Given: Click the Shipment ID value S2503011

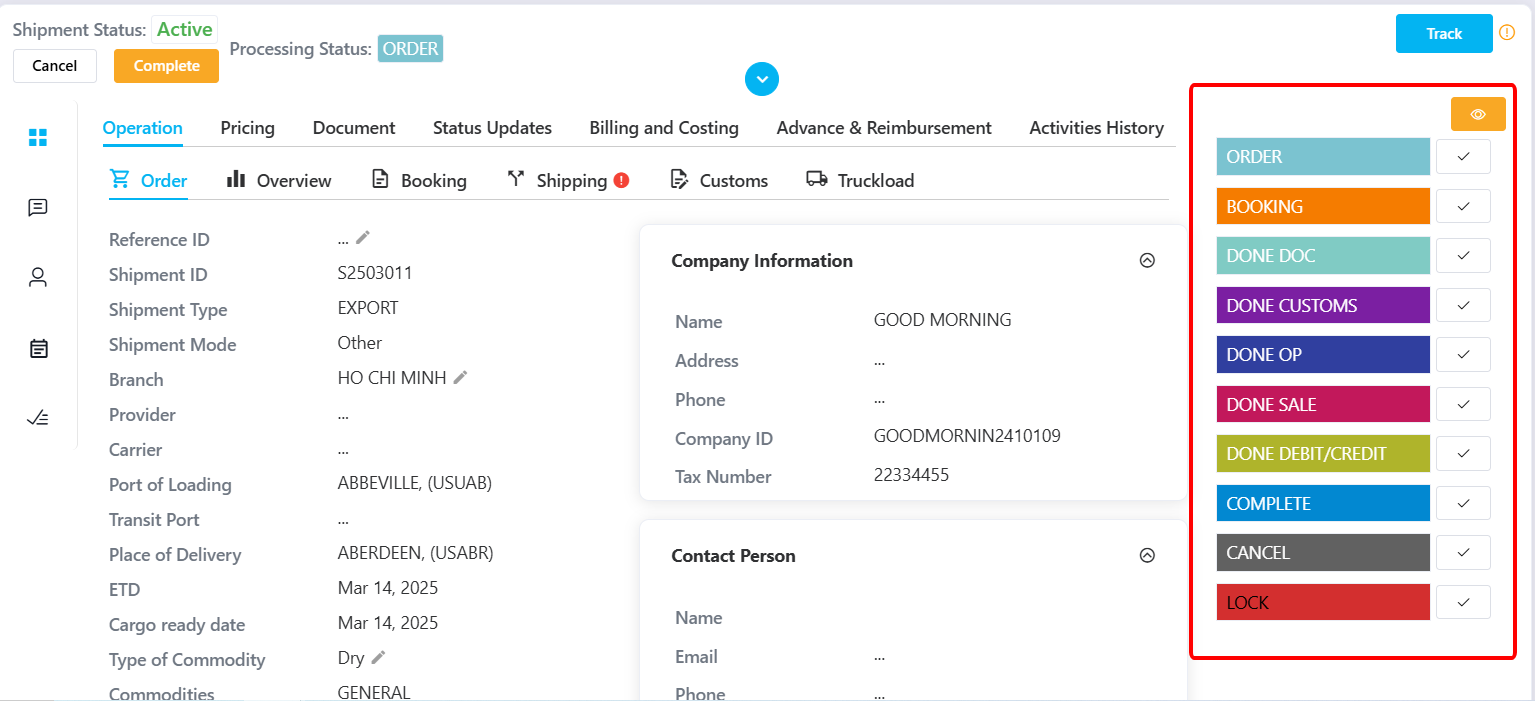Looking at the screenshot, I should pyautogui.click(x=375, y=273).
